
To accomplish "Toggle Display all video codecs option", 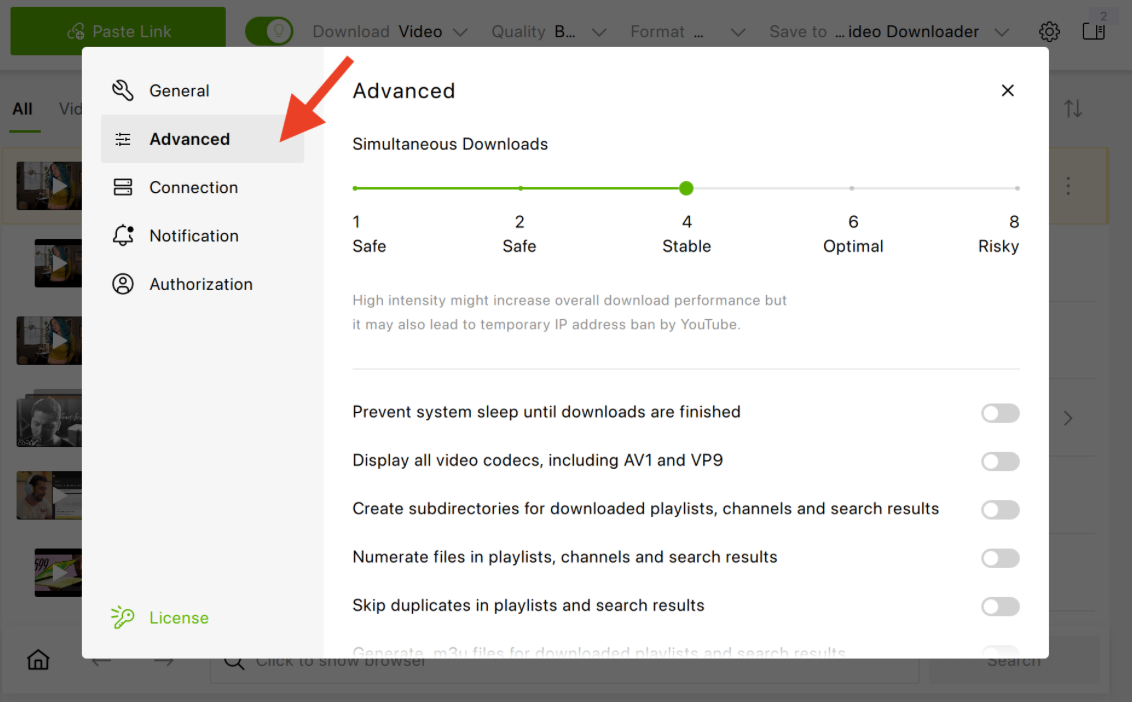I will [x=1000, y=462].
